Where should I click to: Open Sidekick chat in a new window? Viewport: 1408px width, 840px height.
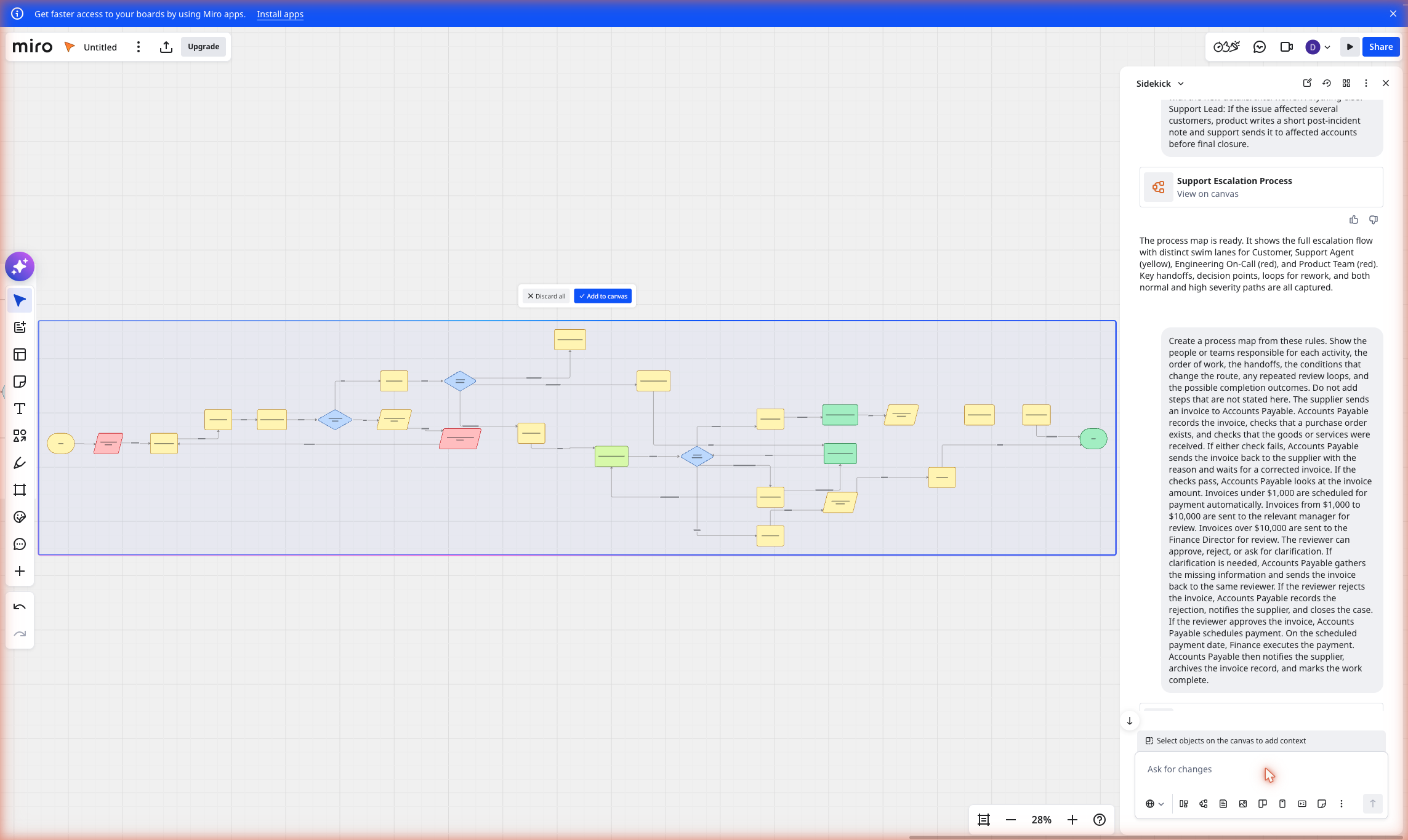[1307, 83]
